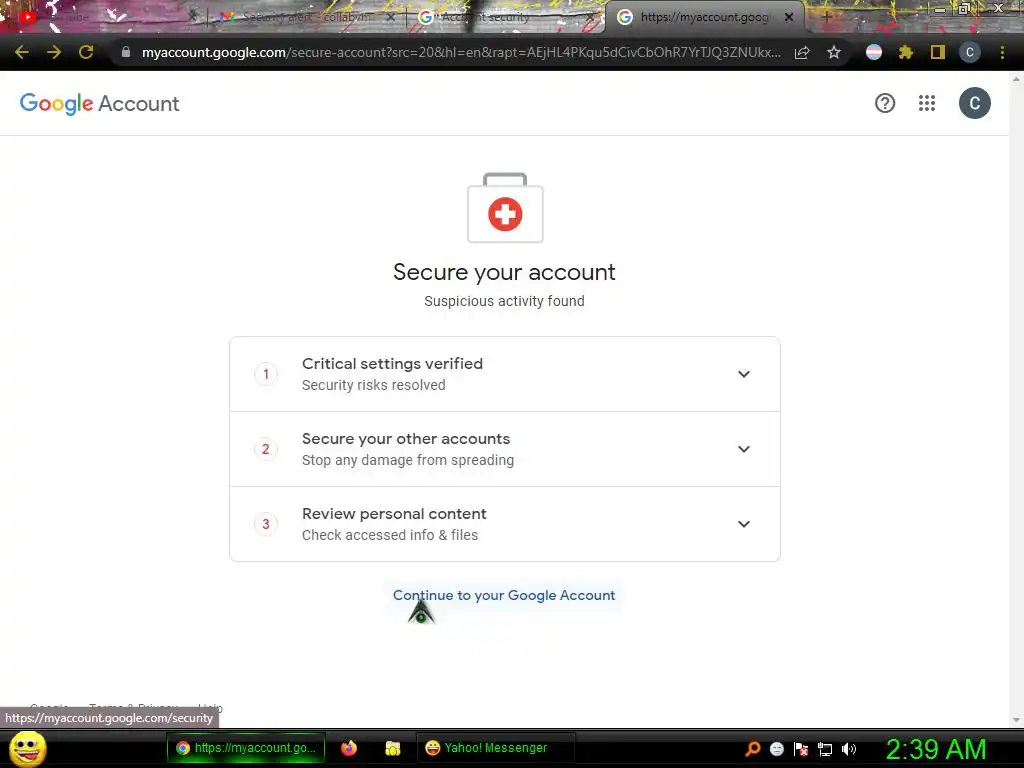Viewport: 1024px width, 768px height.
Task: Expand Review personal content chevron
Action: pos(744,524)
